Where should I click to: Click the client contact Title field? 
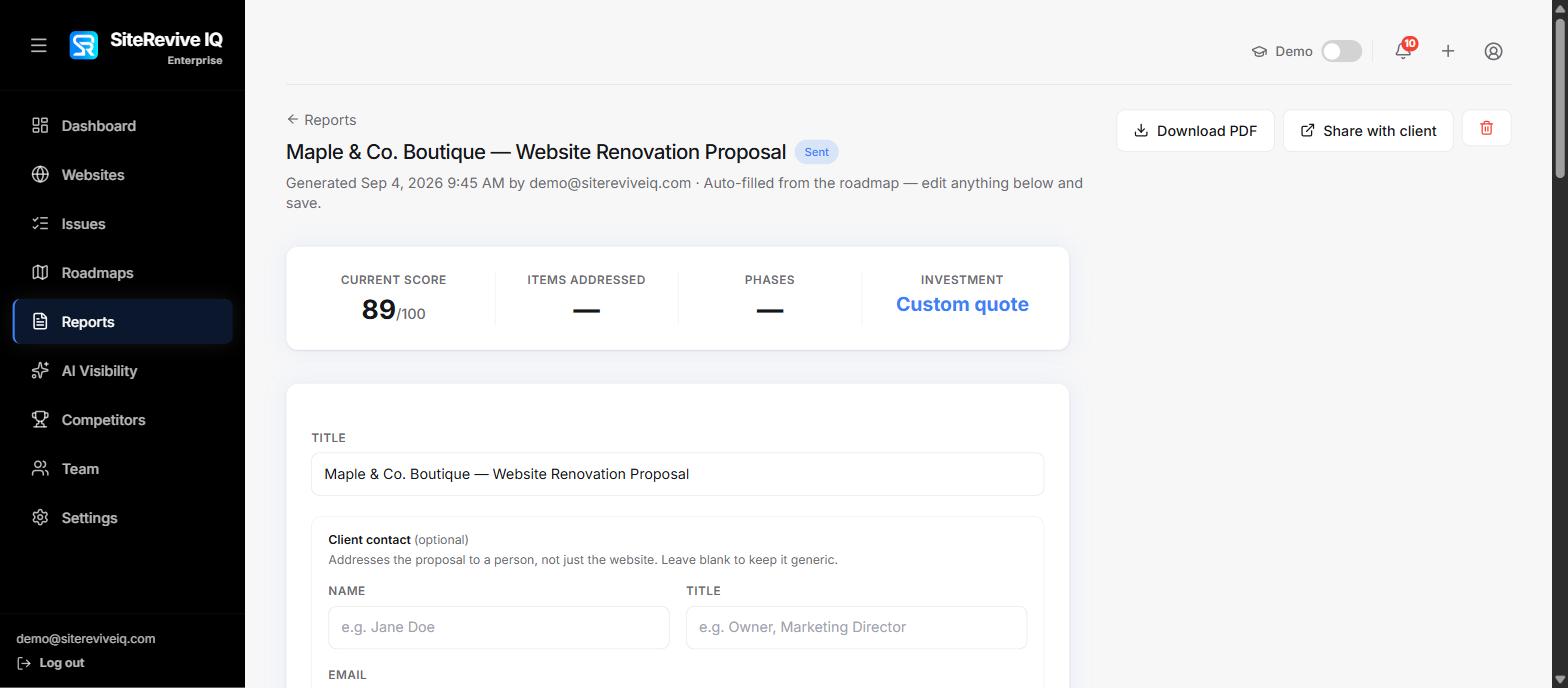tap(856, 627)
